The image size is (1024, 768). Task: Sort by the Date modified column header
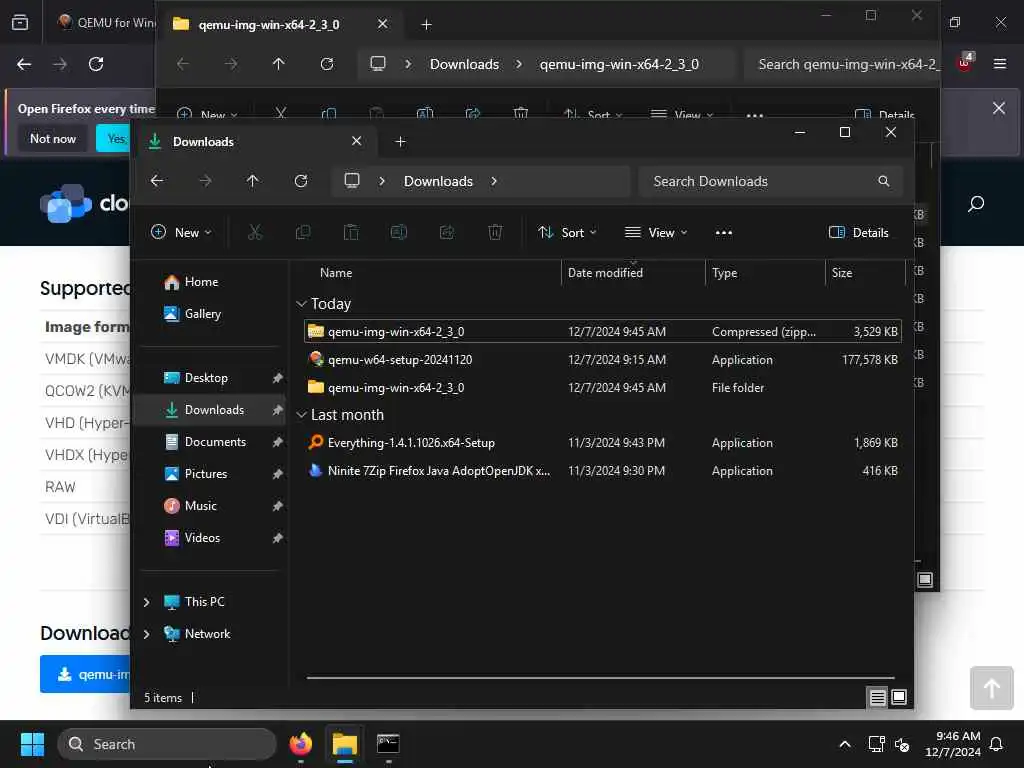(x=633, y=273)
